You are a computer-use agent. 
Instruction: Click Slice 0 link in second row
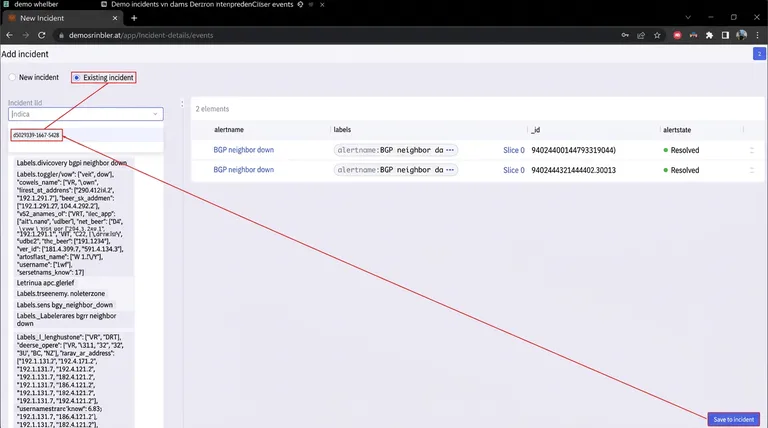pos(514,170)
